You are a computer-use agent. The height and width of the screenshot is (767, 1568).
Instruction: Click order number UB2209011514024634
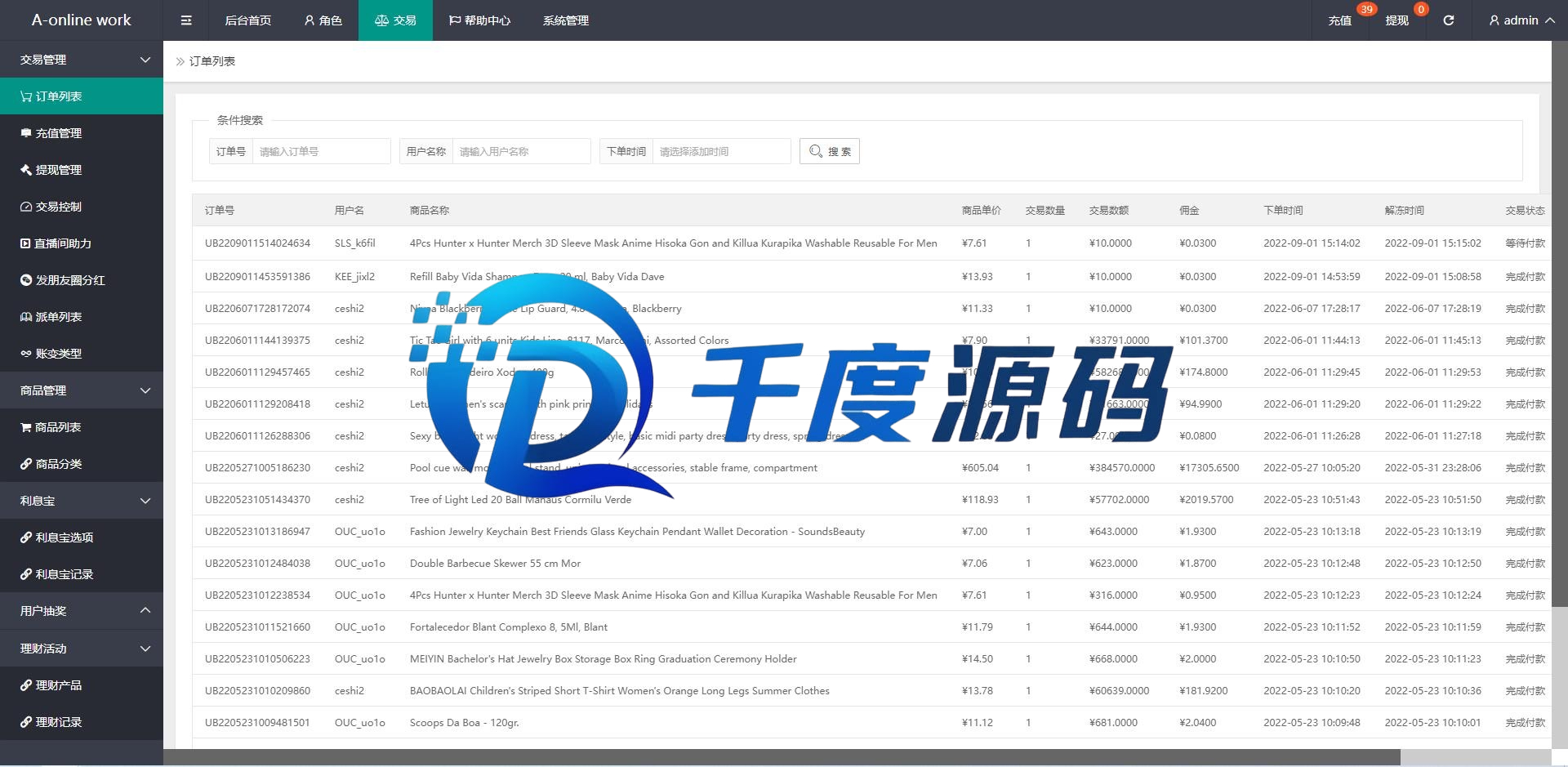tap(257, 243)
